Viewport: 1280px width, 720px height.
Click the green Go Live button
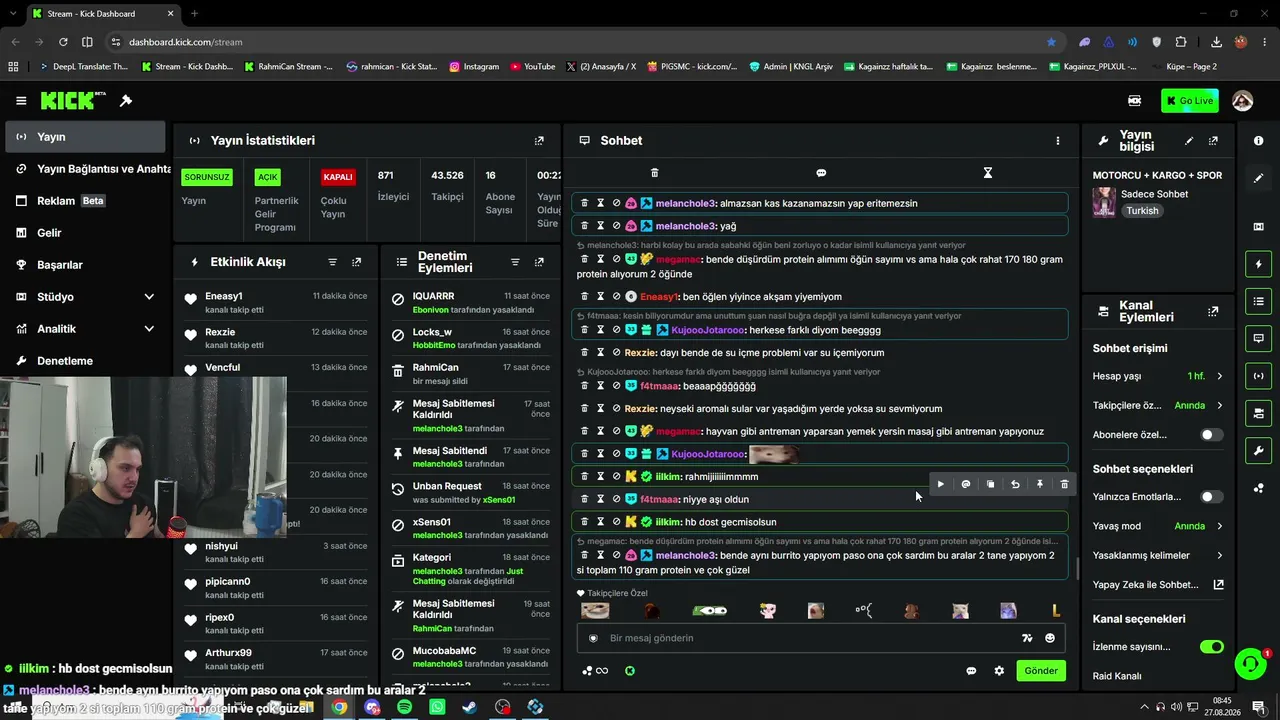click(x=1190, y=101)
